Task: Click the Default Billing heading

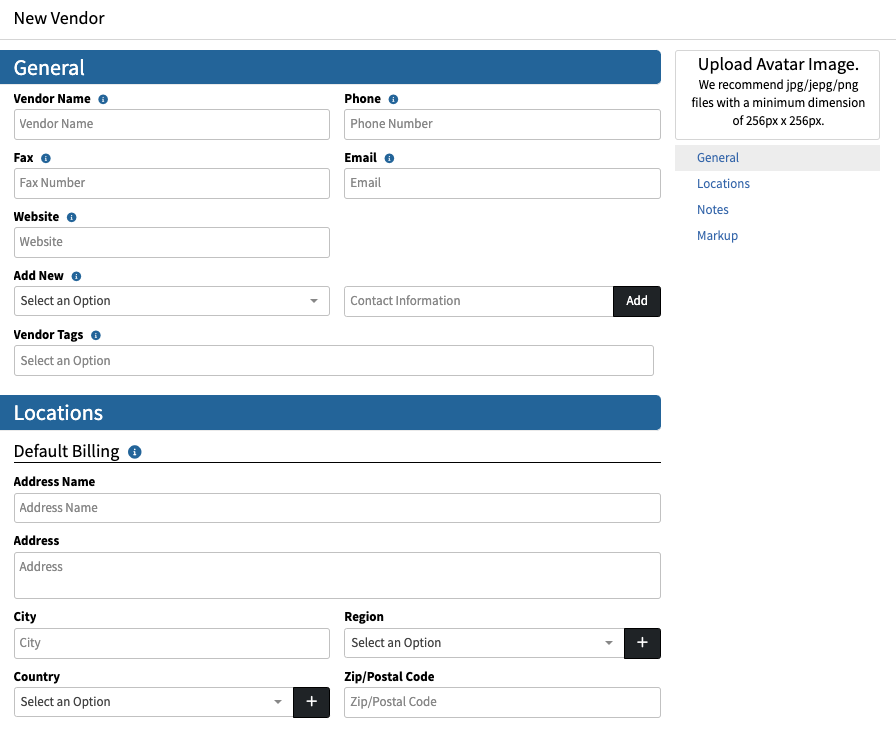Action: [x=66, y=451]
